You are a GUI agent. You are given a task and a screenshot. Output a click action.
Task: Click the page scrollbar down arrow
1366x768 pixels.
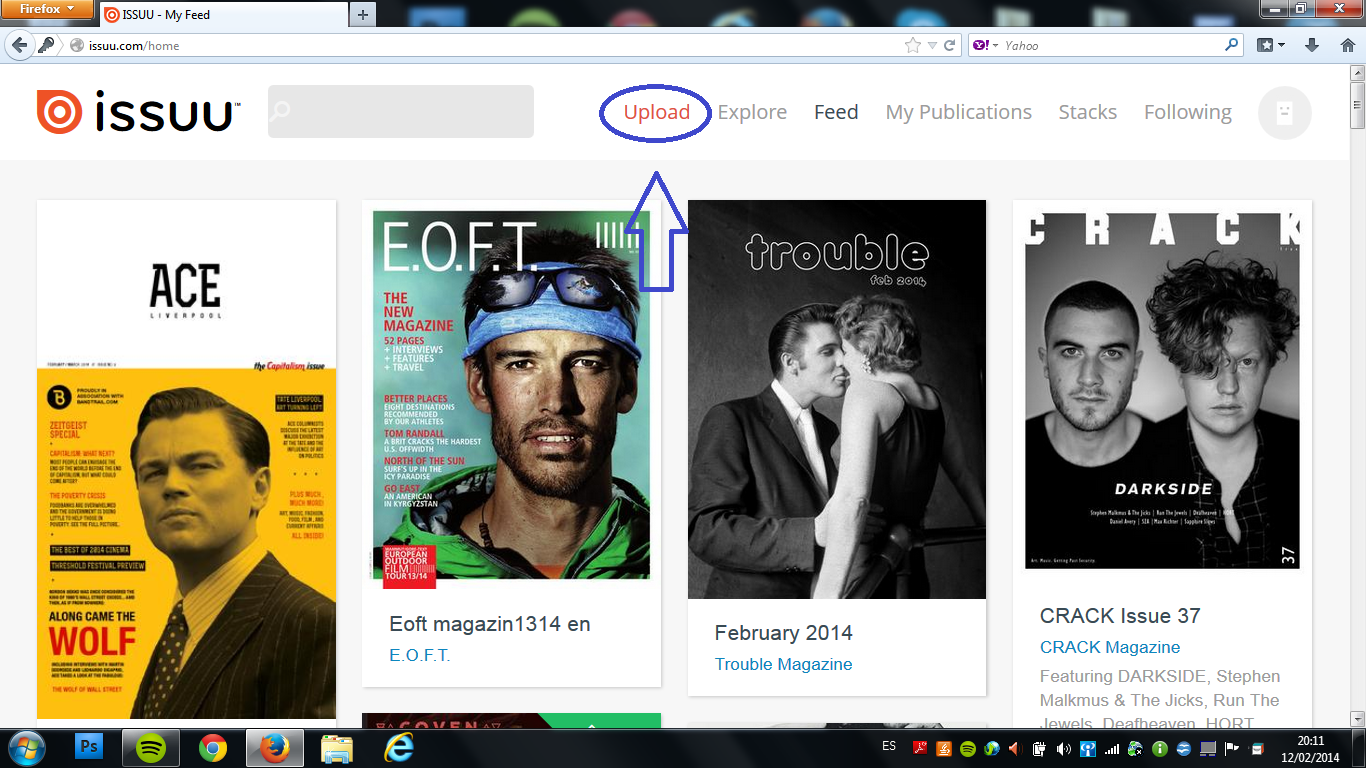pos(1357,718)
